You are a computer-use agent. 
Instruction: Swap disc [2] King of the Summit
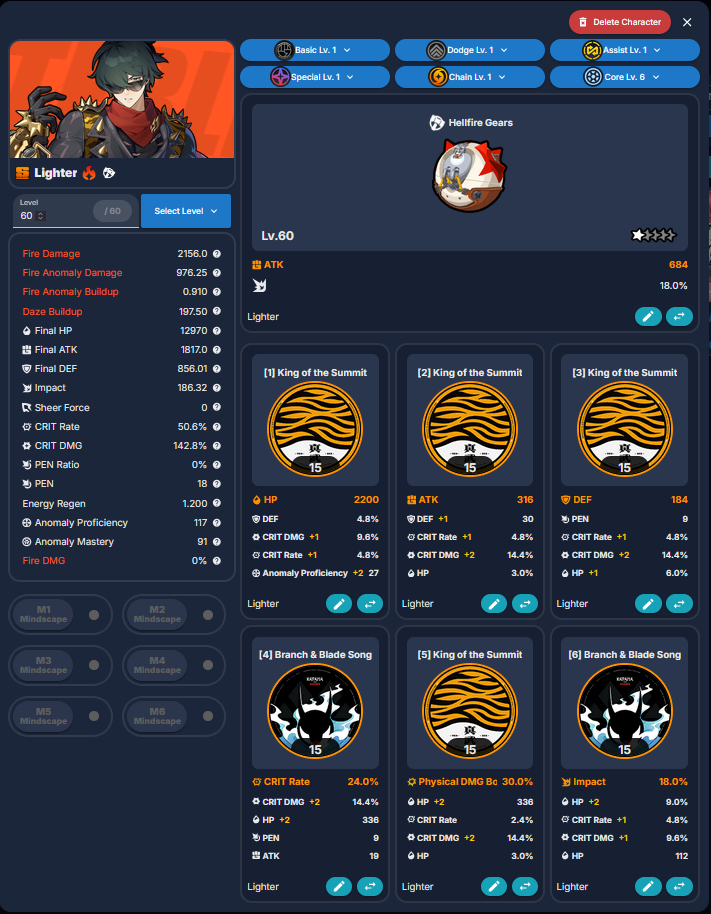point(525,604)
